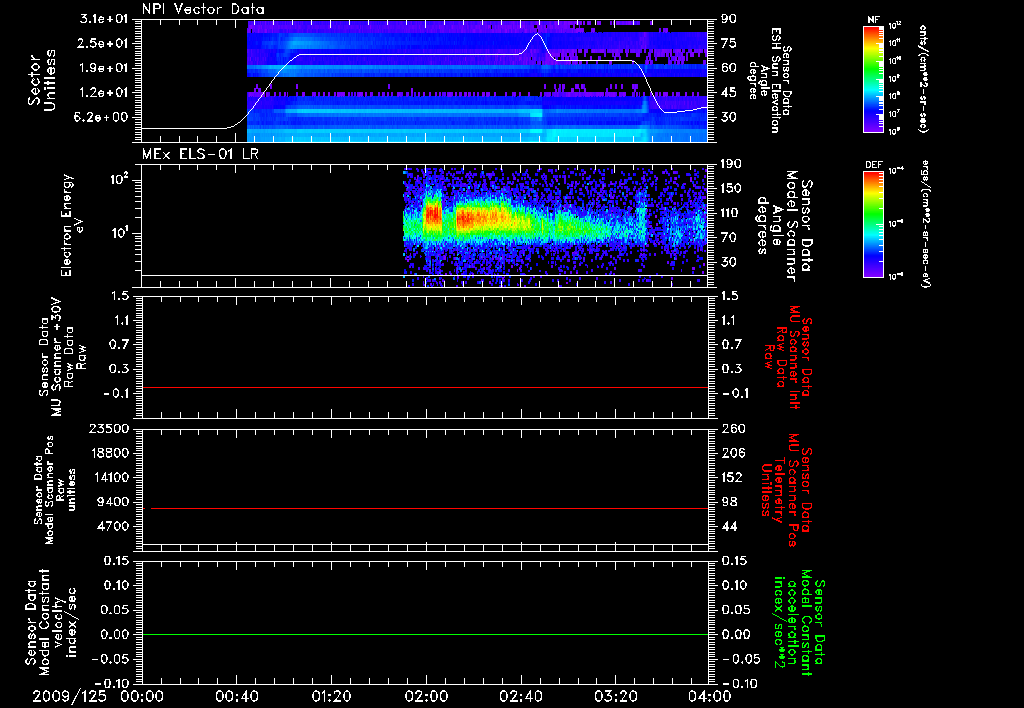Viewport: 1024px width, 708px height.
Task: Click the 03:20 time label
Action: [616, 696]
